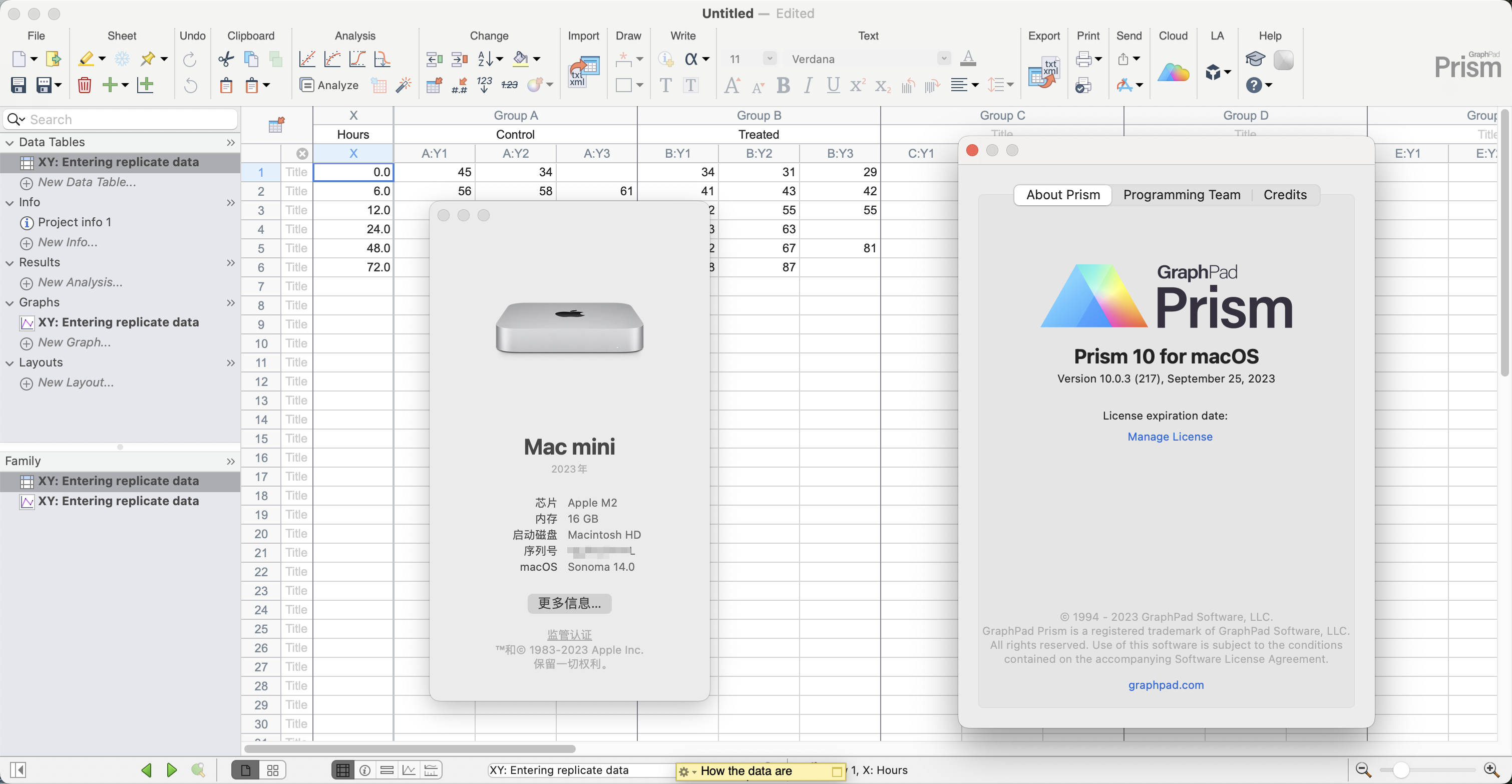Click the 监管认证 link
This screenshot has width=1512, height=784.
pyautogui.click(x=569, y=635)
